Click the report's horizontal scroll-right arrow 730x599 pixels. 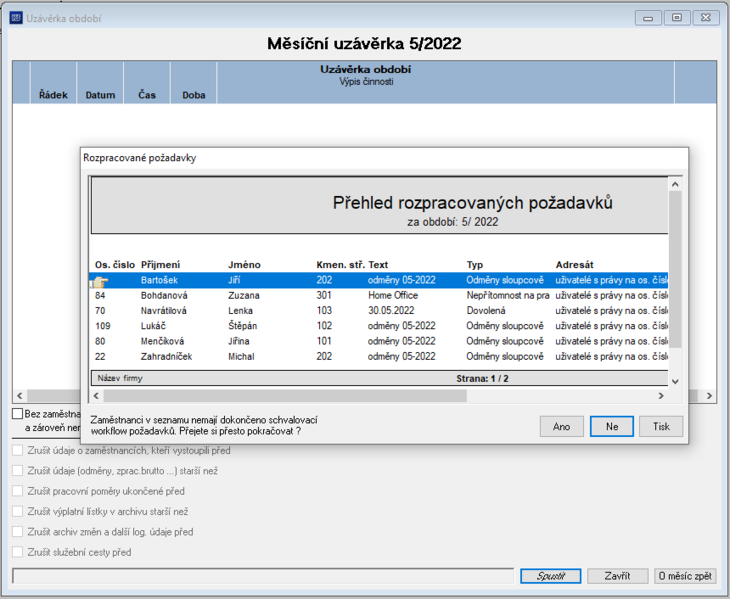coord(661,396)
